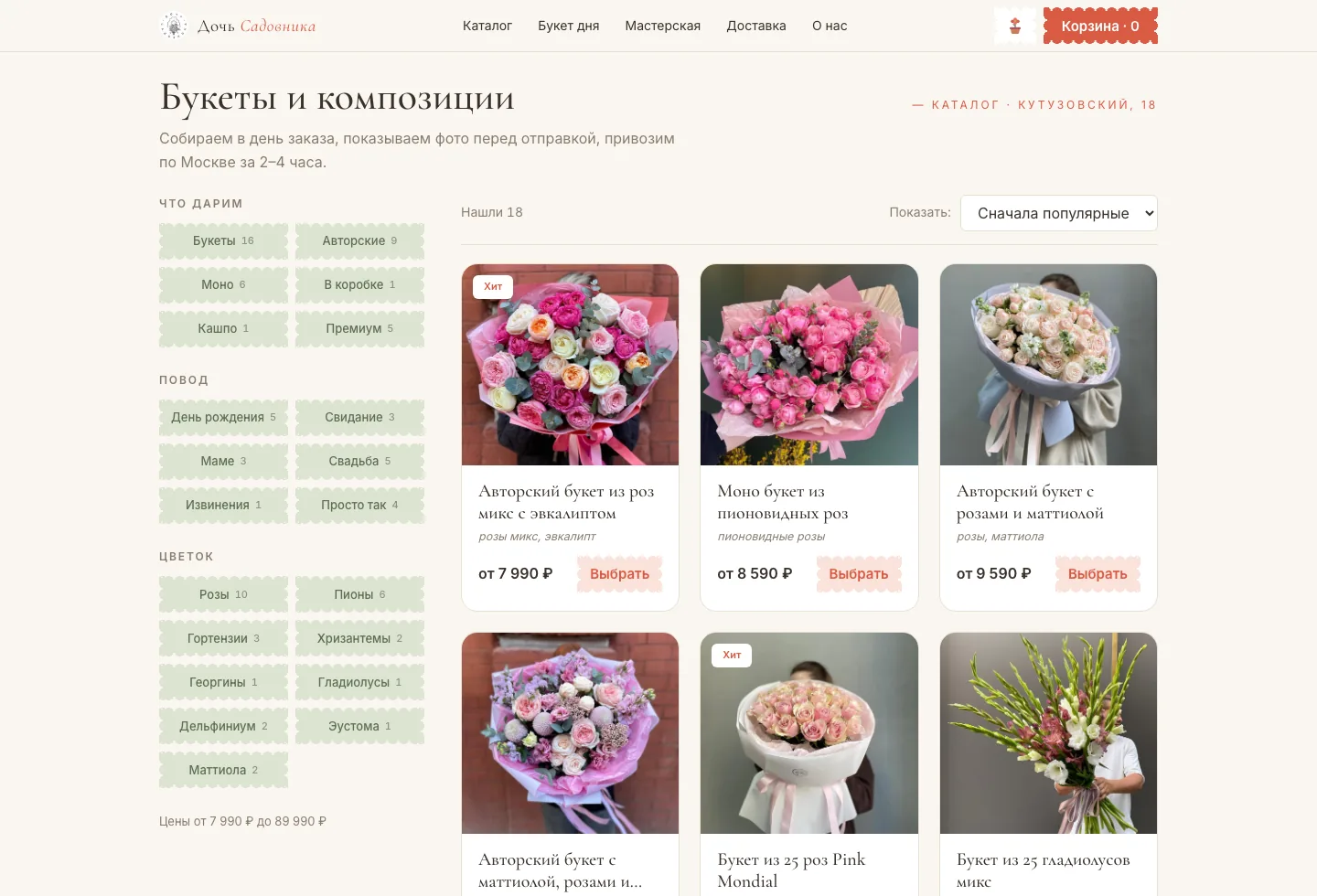
Task: Click the Букеты и композиции heading
Action: point(337,97)
